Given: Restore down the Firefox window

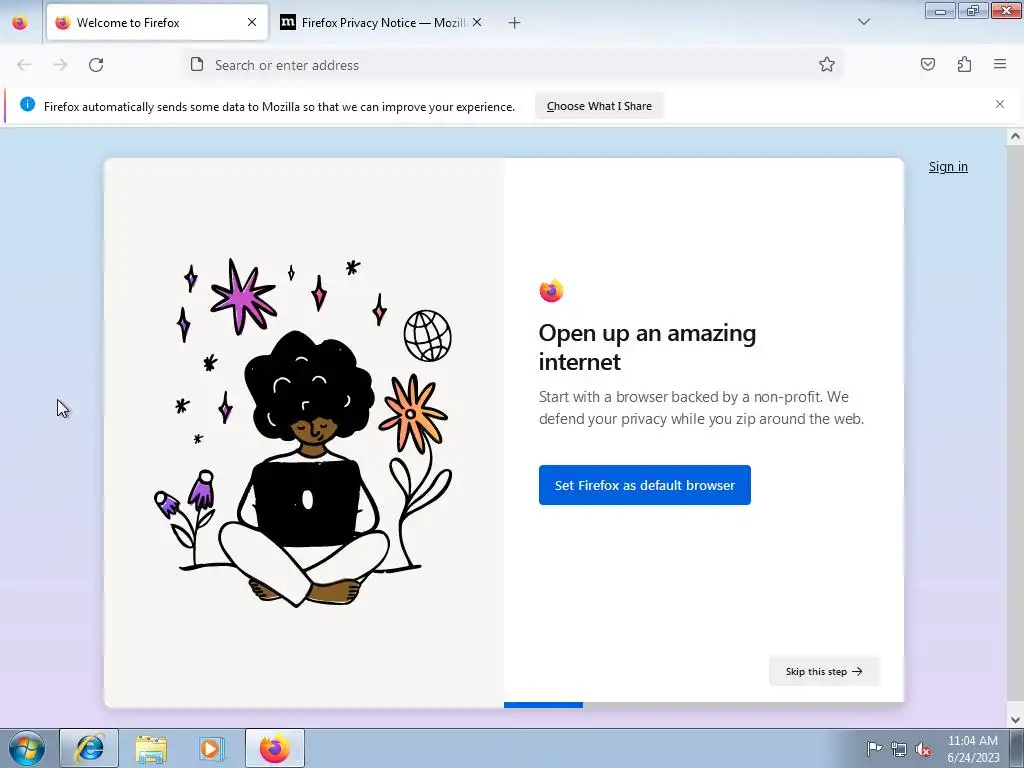Looking at the screenshot, I should click(x=973, y=10).
